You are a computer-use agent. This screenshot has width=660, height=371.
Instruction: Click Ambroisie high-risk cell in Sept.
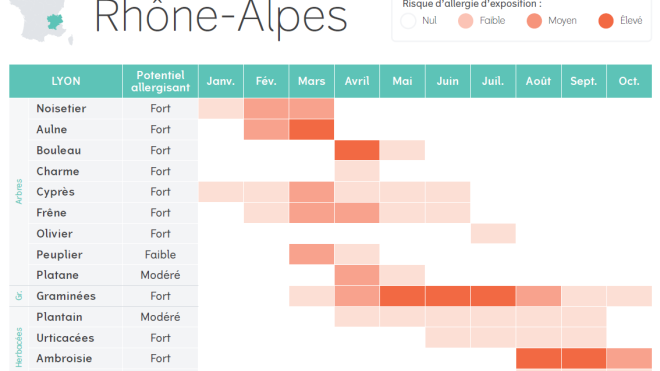click(x=584, y=358)
